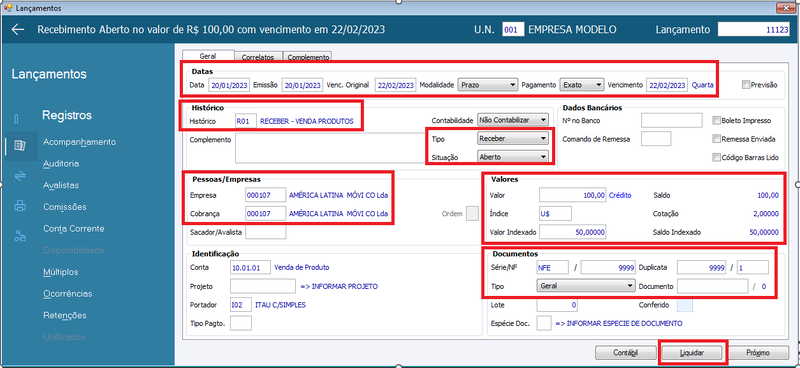
Task: Enable Remessa Enviada checkbox
Action: pyautogui.click(x=717, y=139)
